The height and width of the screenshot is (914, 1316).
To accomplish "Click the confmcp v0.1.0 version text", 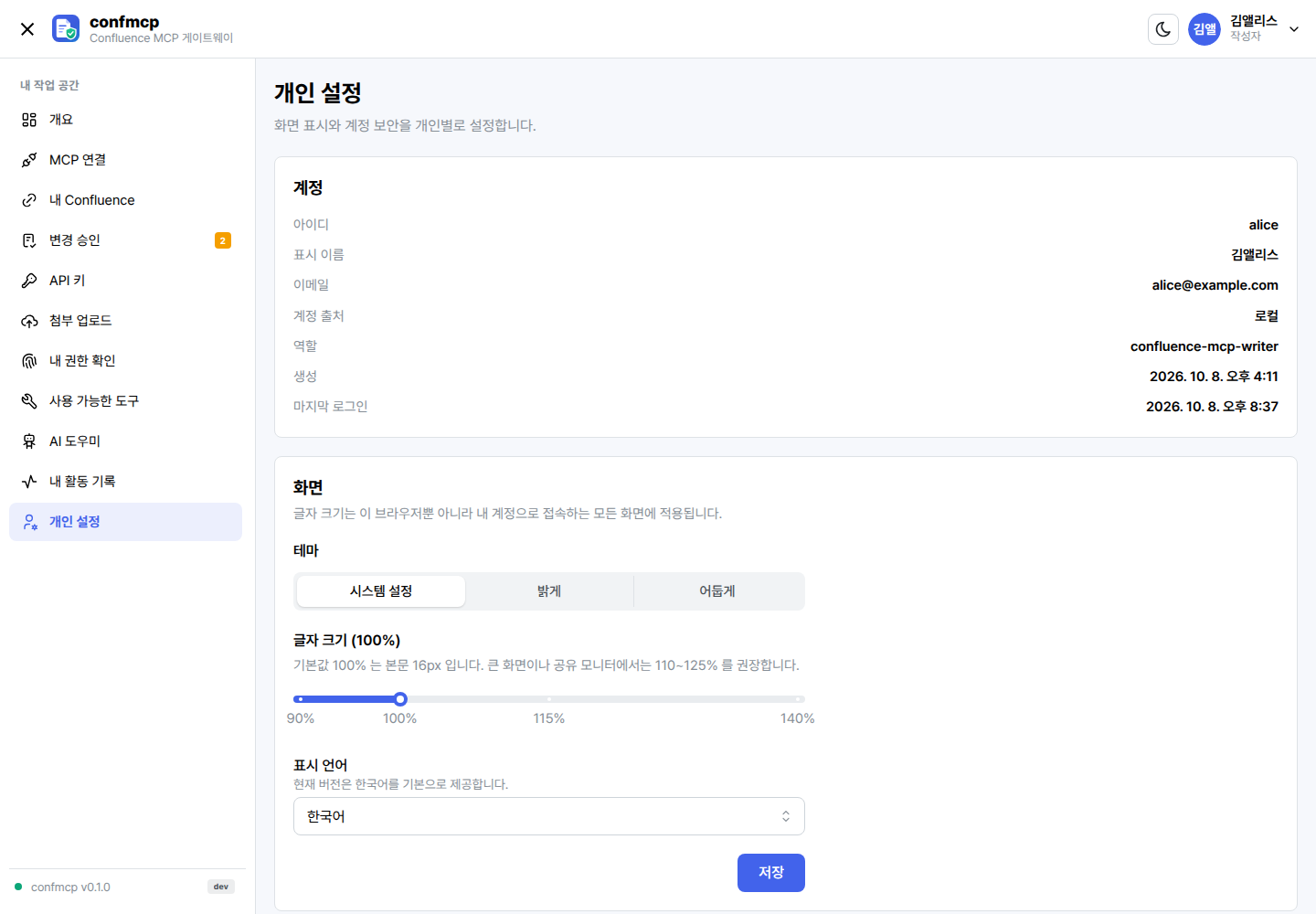I will [x=70, y=887].
